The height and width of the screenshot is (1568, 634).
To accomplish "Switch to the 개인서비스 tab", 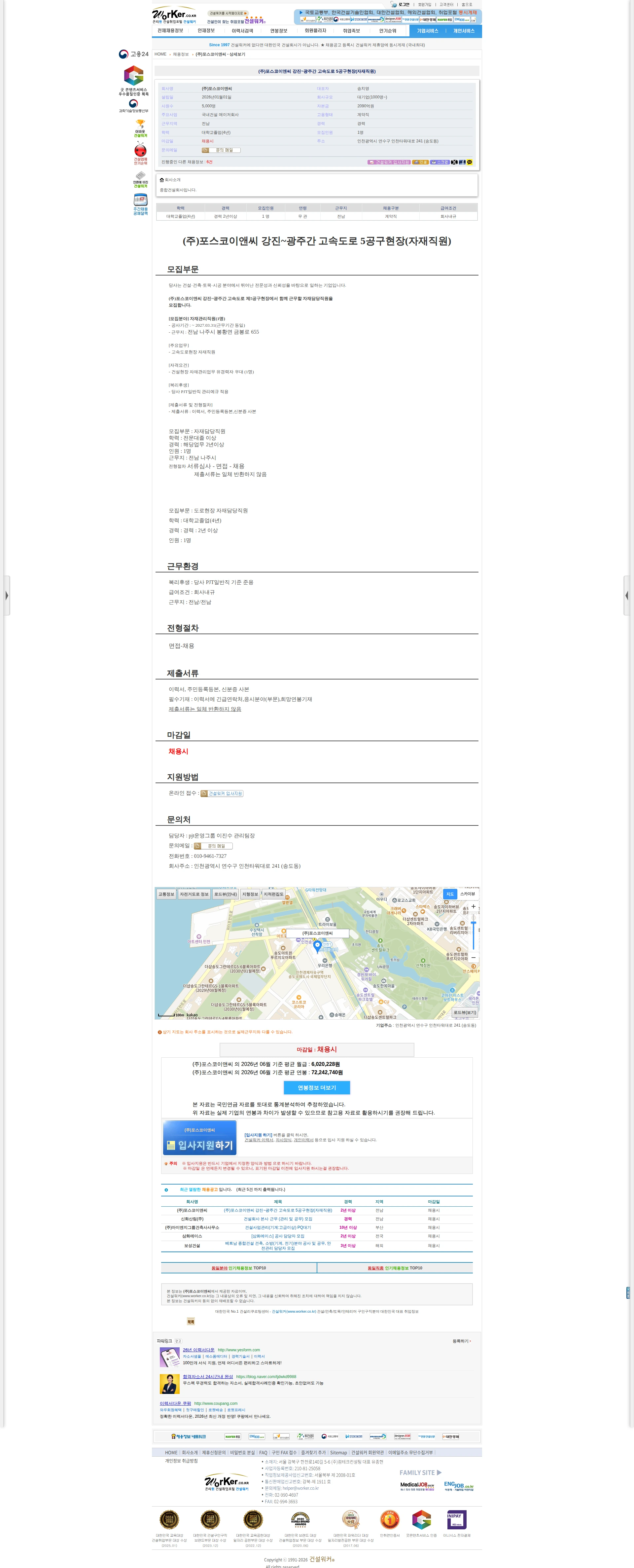I will 464,31.
